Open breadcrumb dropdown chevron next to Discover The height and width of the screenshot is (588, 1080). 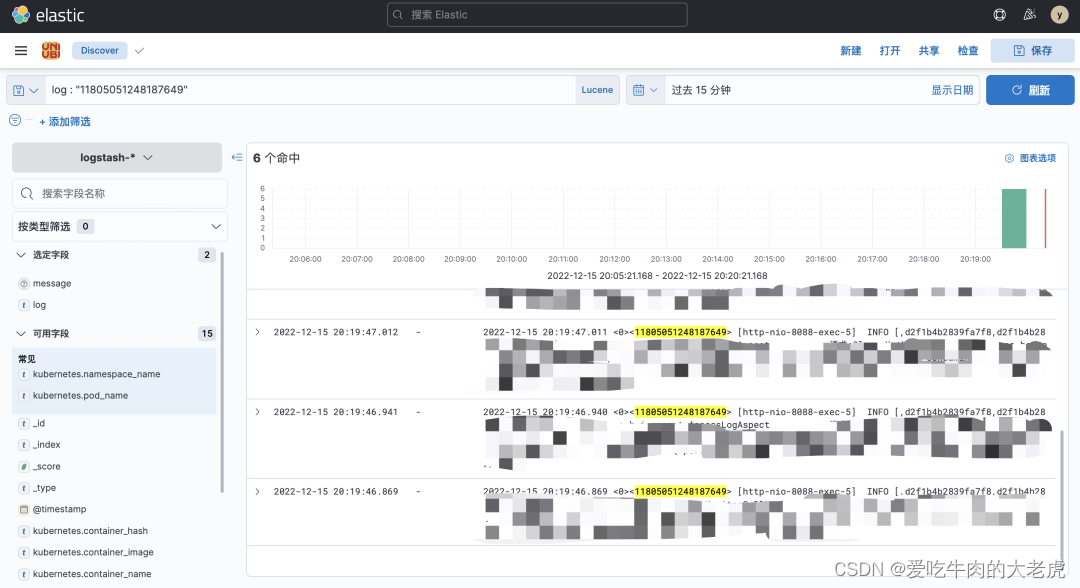pyautogui.click(x=140, y=50)
